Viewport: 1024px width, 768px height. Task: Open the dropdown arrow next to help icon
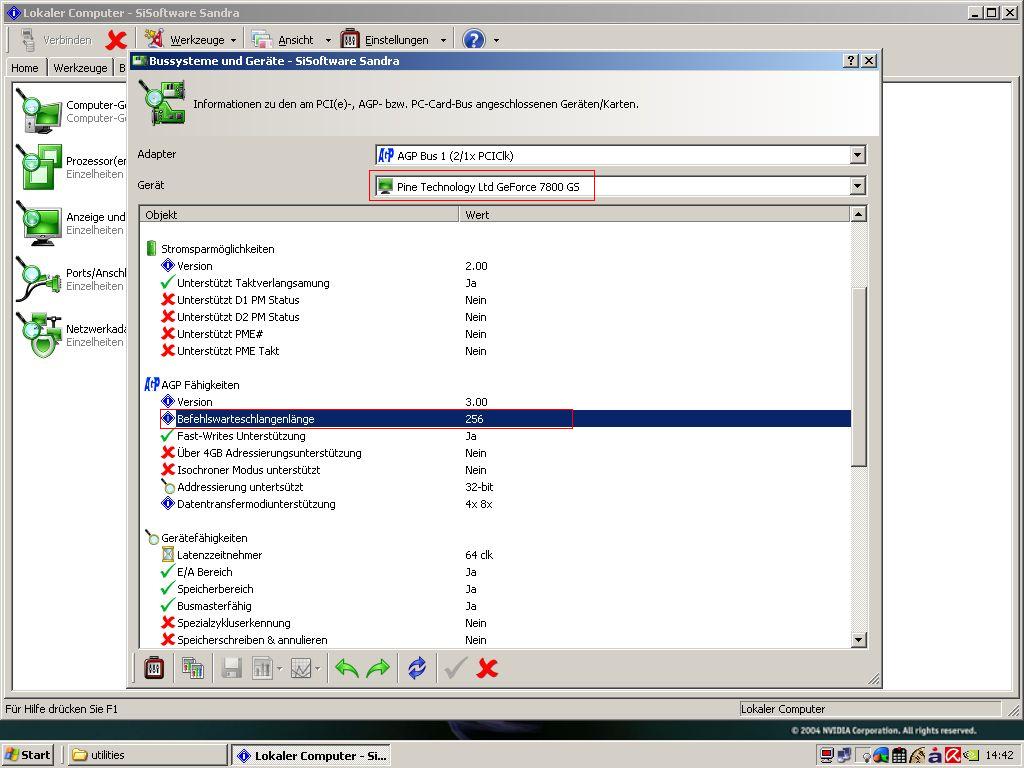496,40
